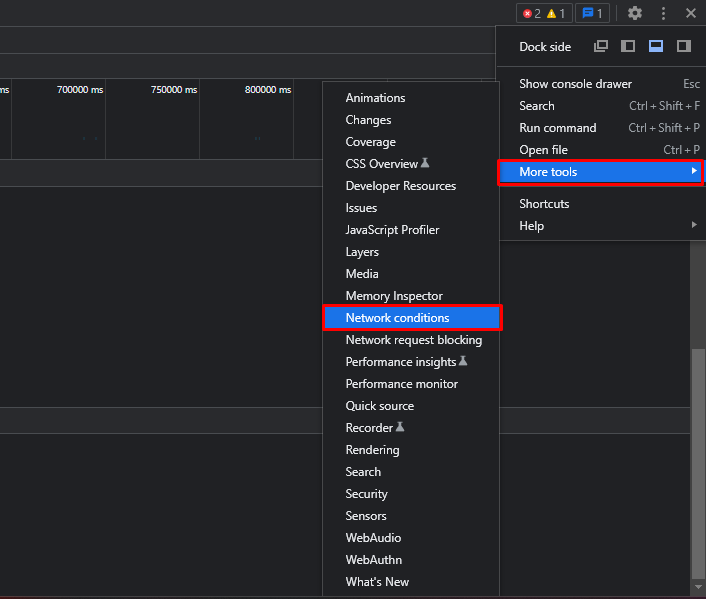Dock DevTools to the right side

684,47
